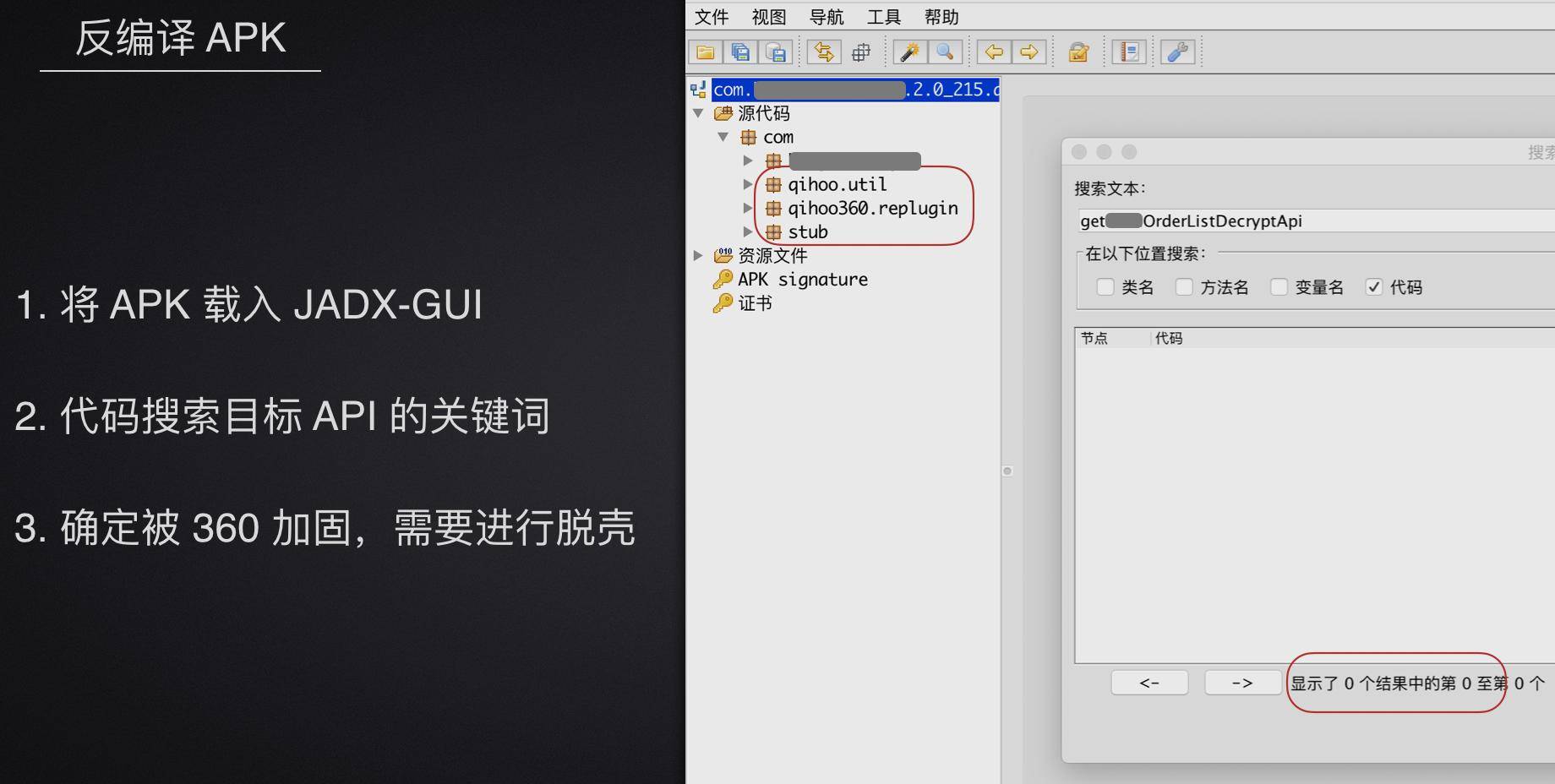Uncheck the 代码 checkbox
Viewport: 1555px width, 784px height.
[1374, 287]
